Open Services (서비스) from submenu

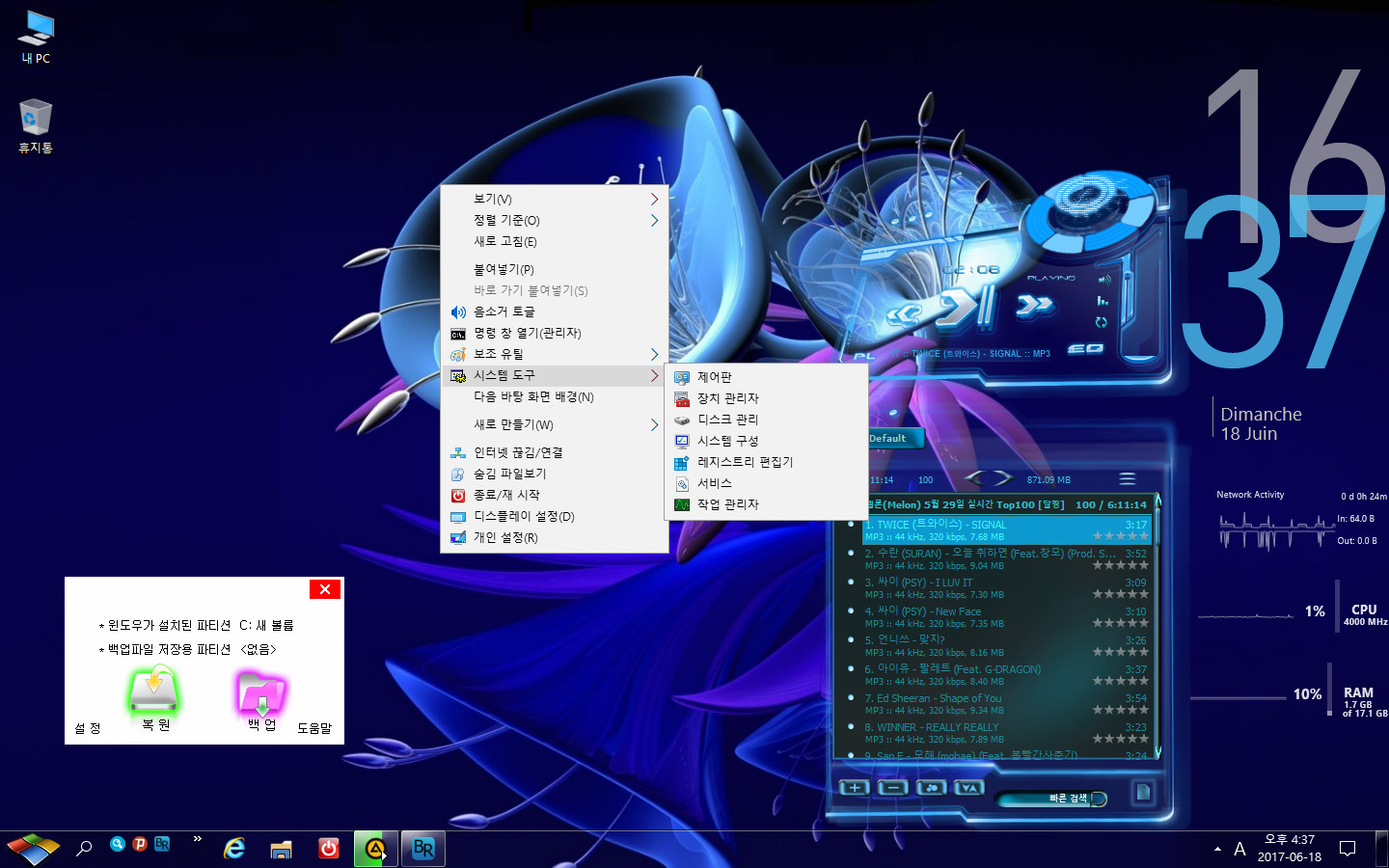(x=766, y=483)
